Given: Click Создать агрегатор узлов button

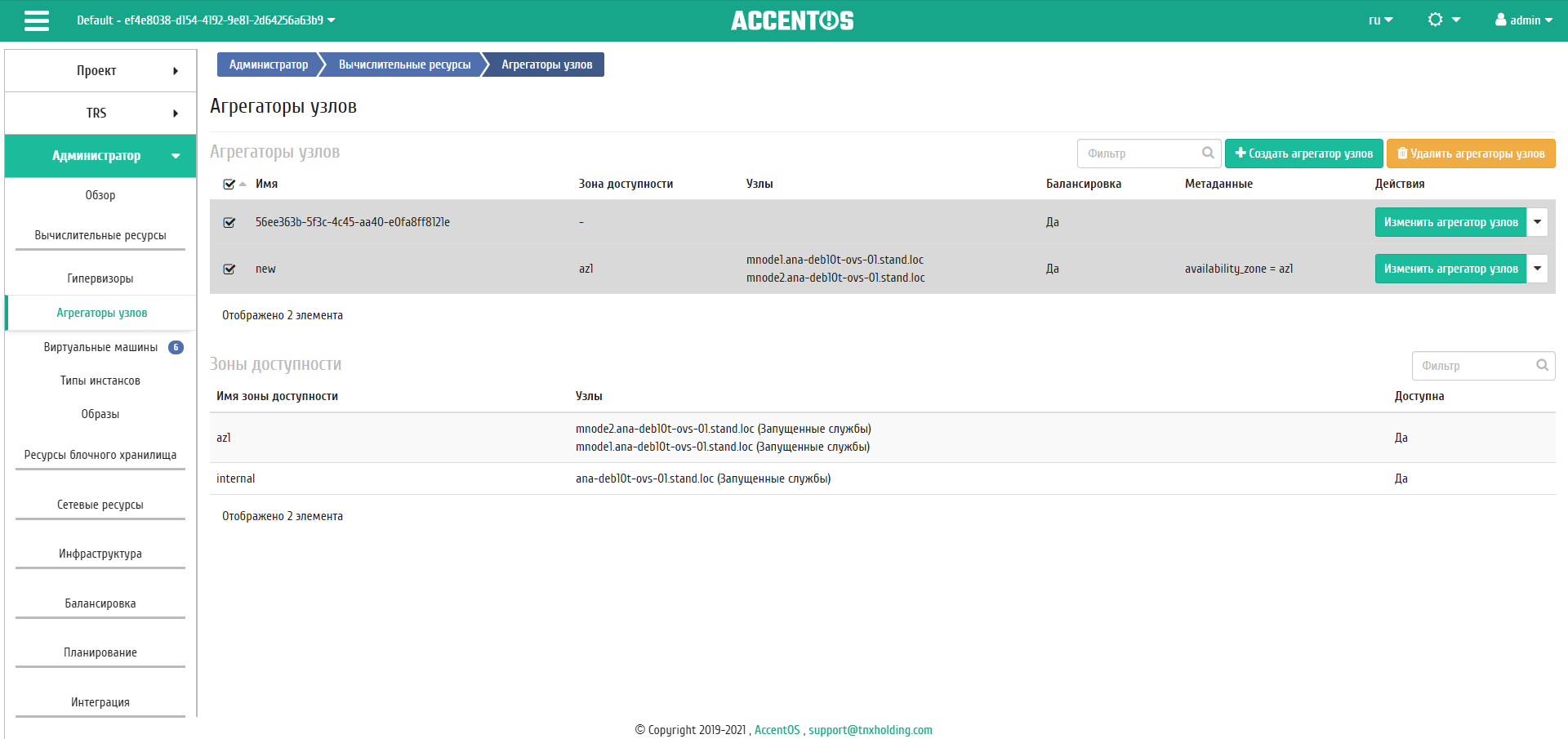Looking at the screenshot, I should (x=1303, y=154).
